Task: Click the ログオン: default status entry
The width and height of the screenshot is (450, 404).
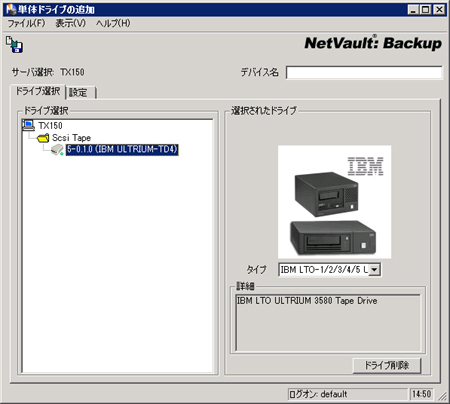Action: pyautogui.click(x=347, y=394)
